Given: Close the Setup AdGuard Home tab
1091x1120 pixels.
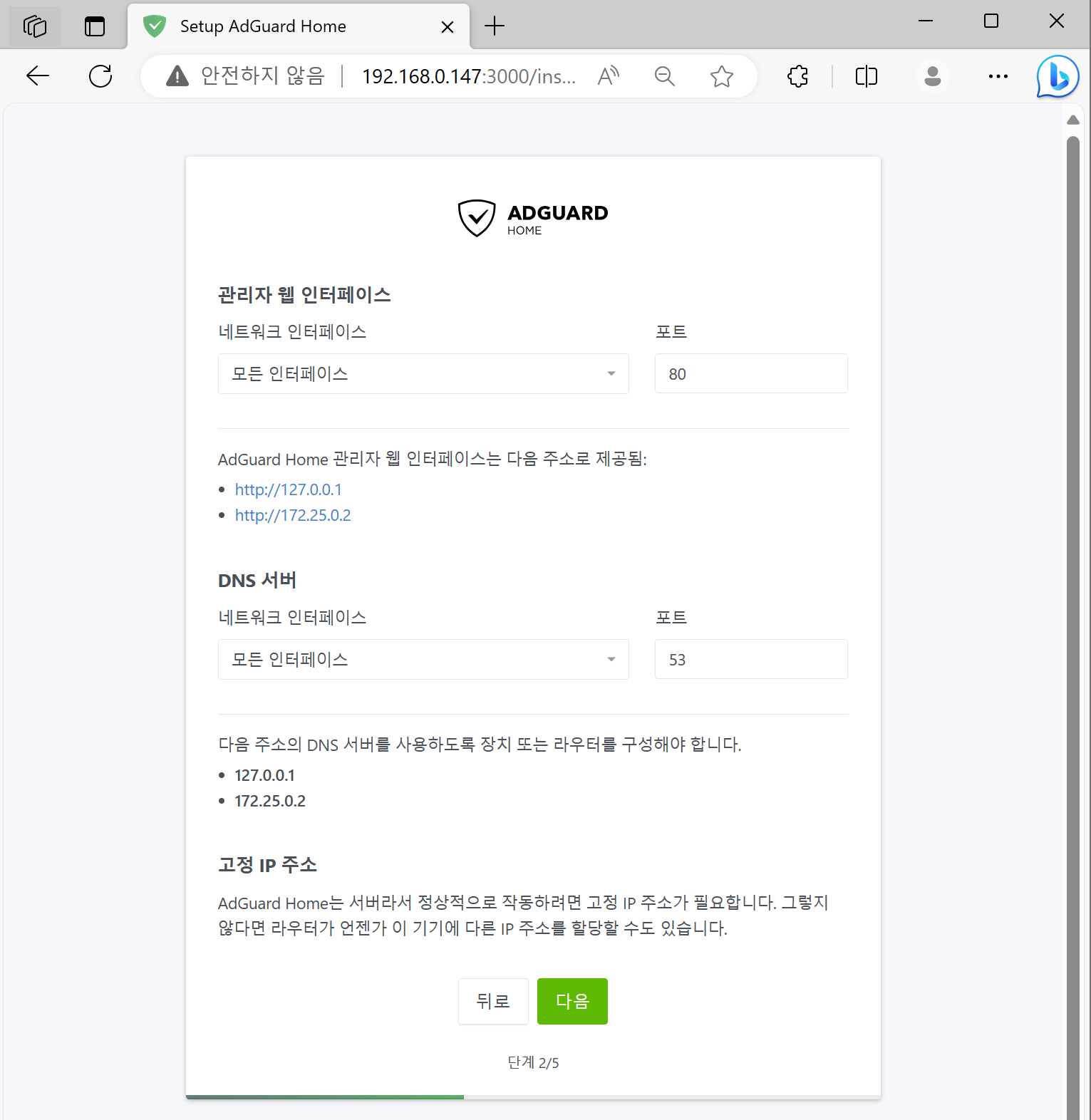Looking at the screenshot, I should [448, 27].
